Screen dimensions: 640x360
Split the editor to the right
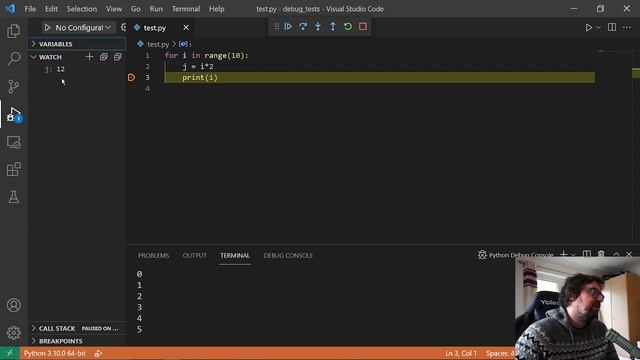coord(612,27)
